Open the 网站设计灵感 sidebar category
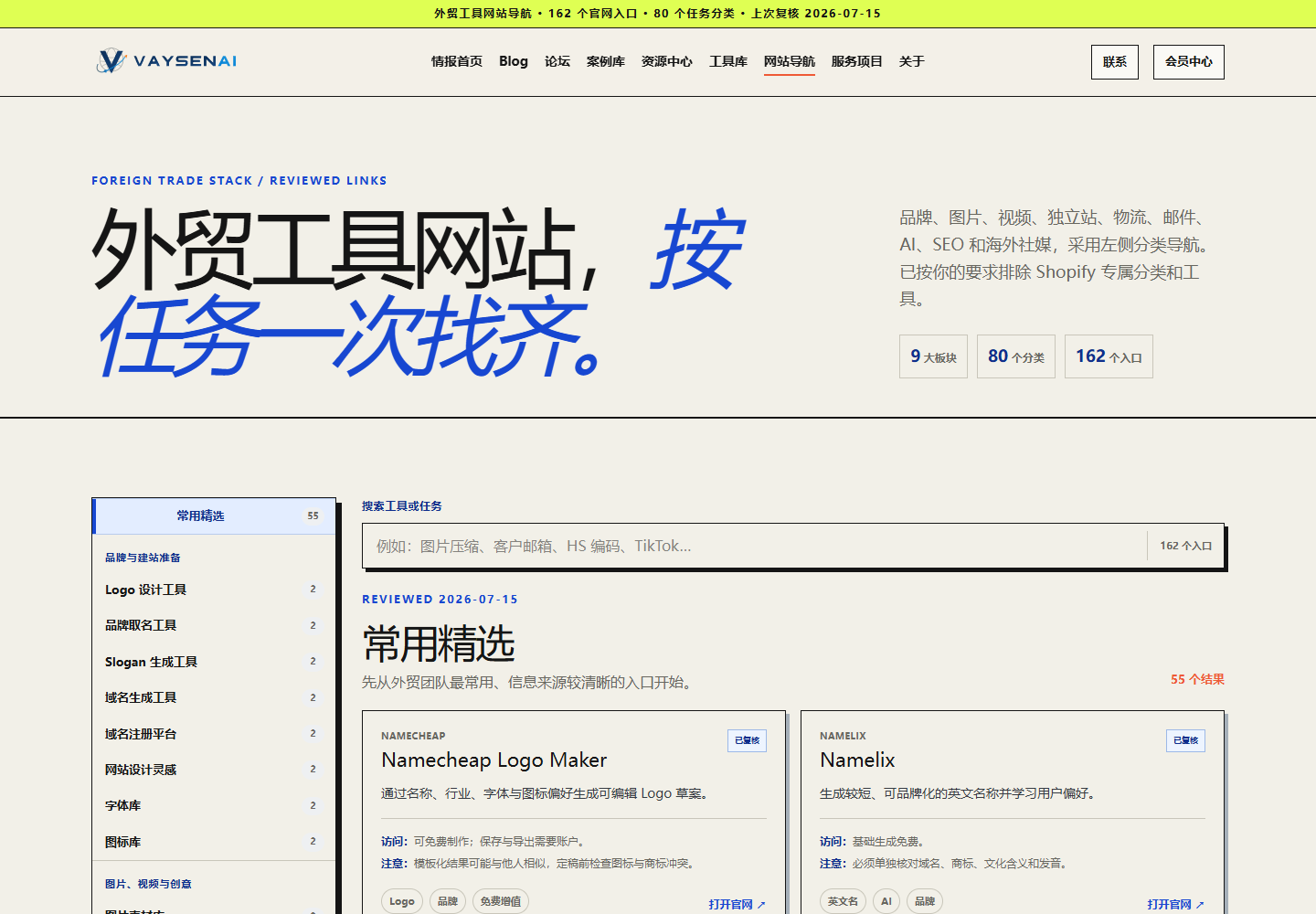Viewport: 1316px width, 914px height. [214, 770]
